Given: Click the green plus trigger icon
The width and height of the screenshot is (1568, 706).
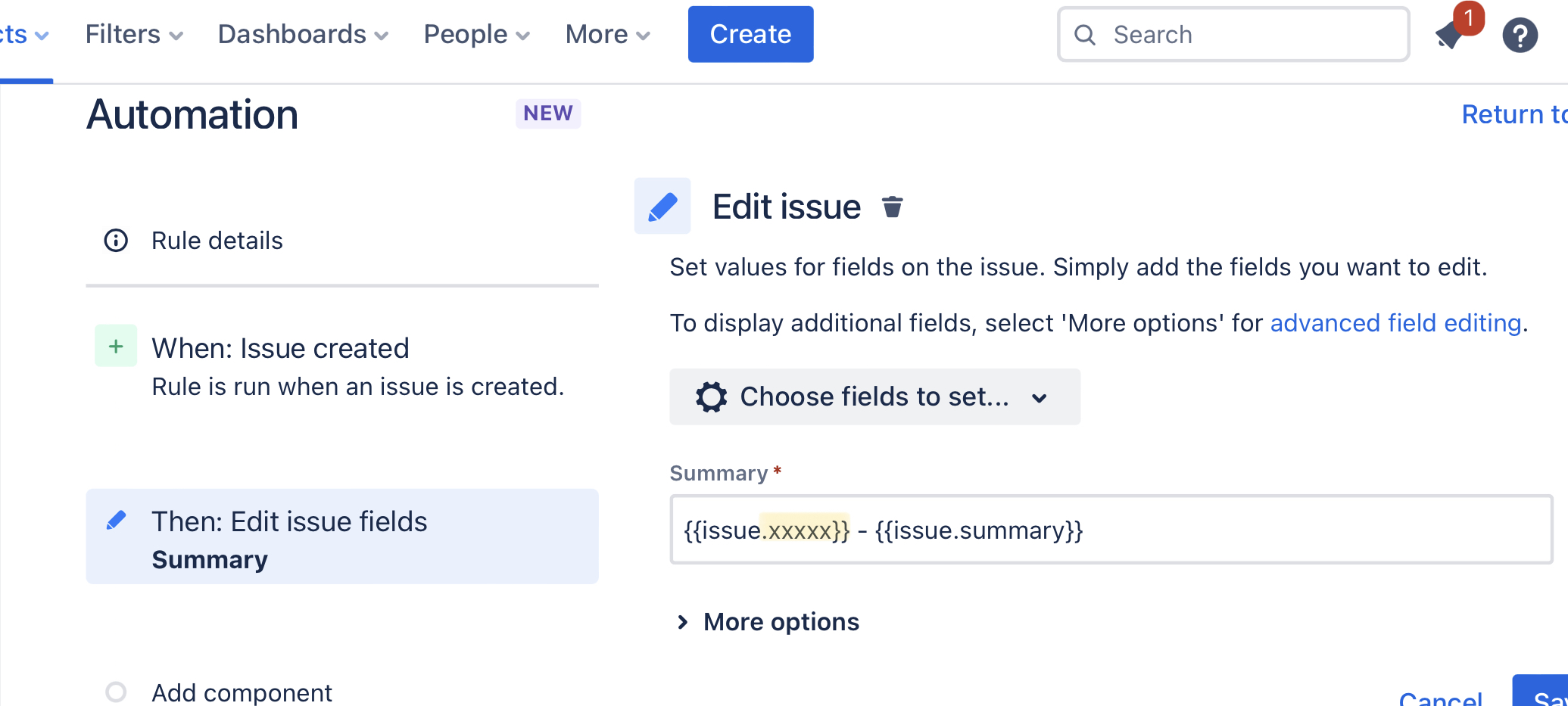Looking at the screenshot, I should 116,346.
